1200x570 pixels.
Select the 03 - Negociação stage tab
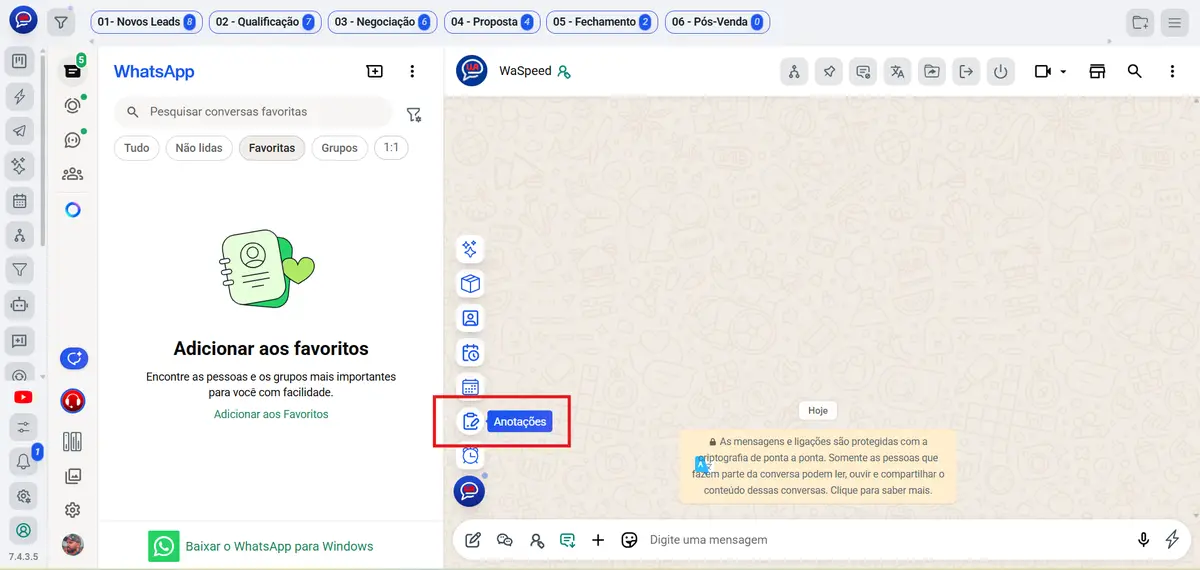[382, 22]
